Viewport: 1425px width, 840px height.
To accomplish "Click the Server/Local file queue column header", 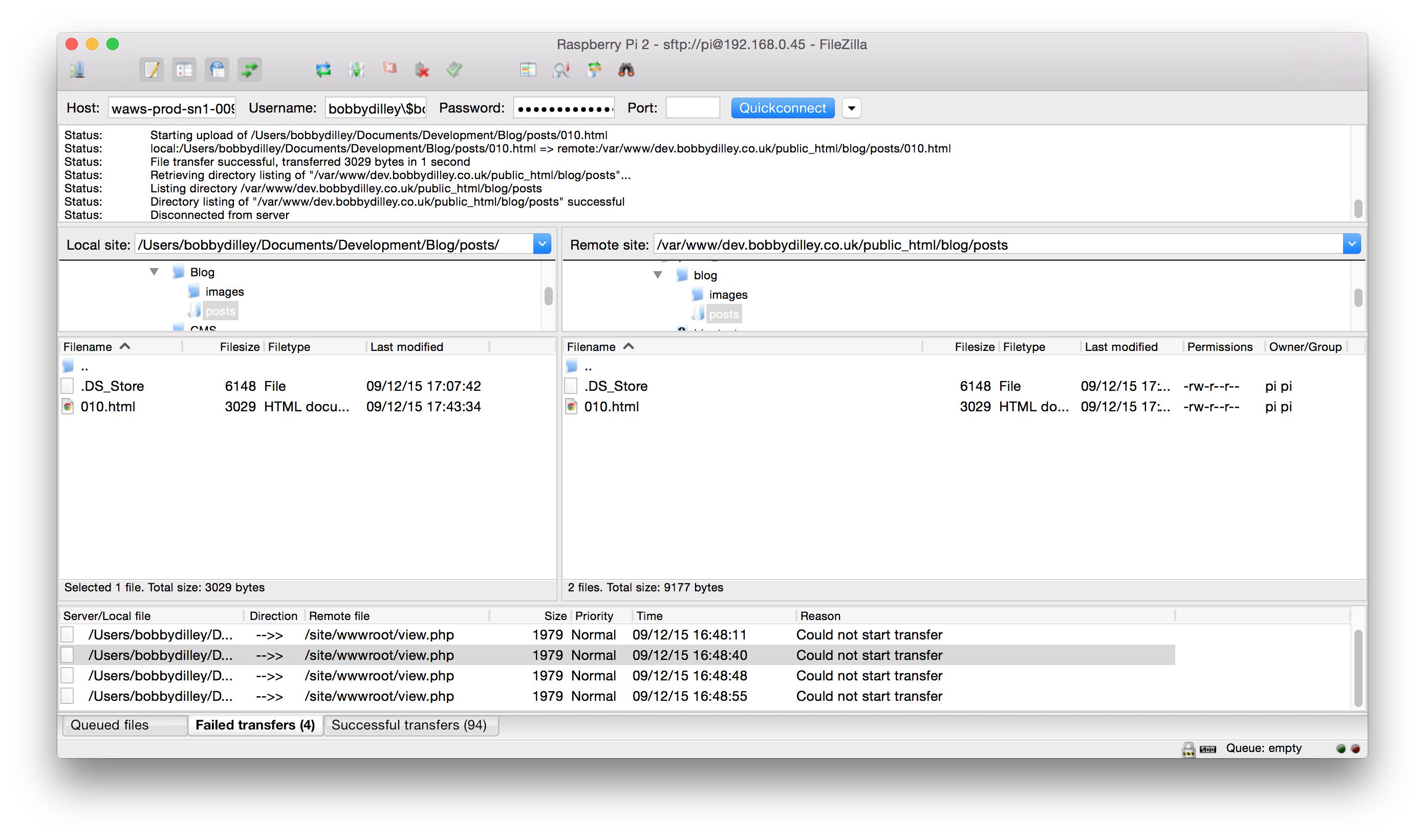I will (151, 616).
